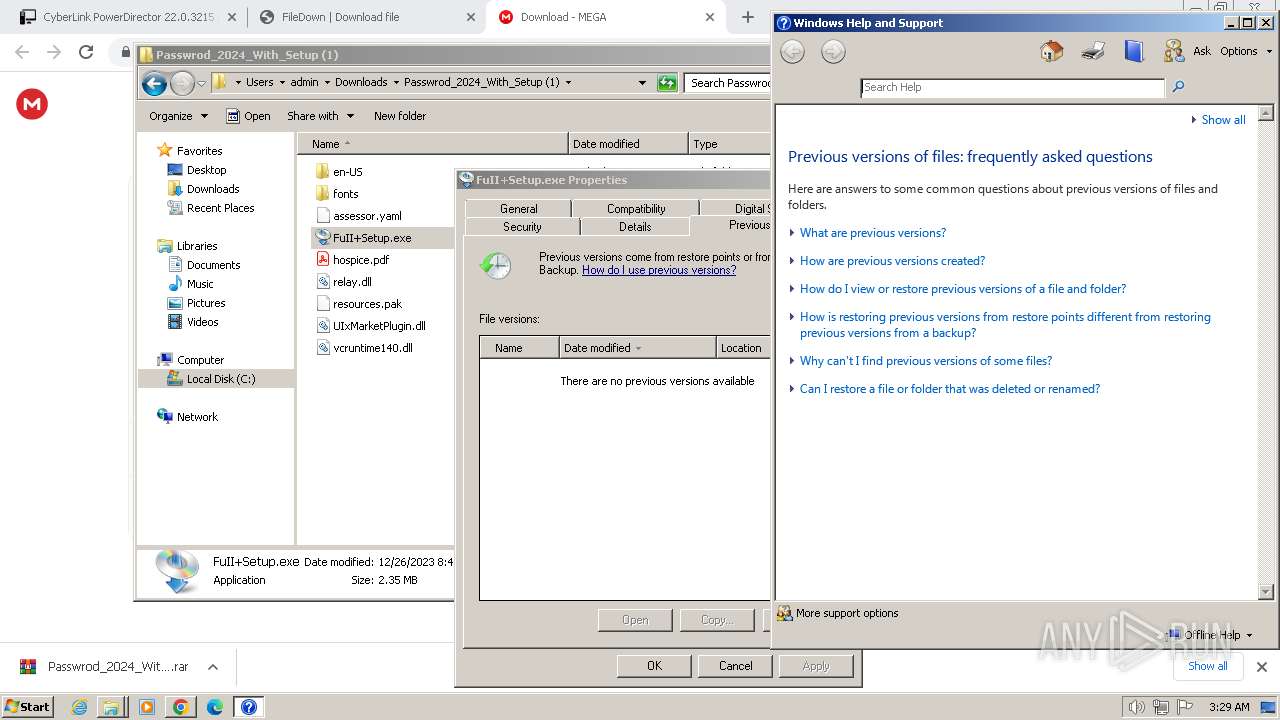Sort by Name column in file versions

point(519,348)
